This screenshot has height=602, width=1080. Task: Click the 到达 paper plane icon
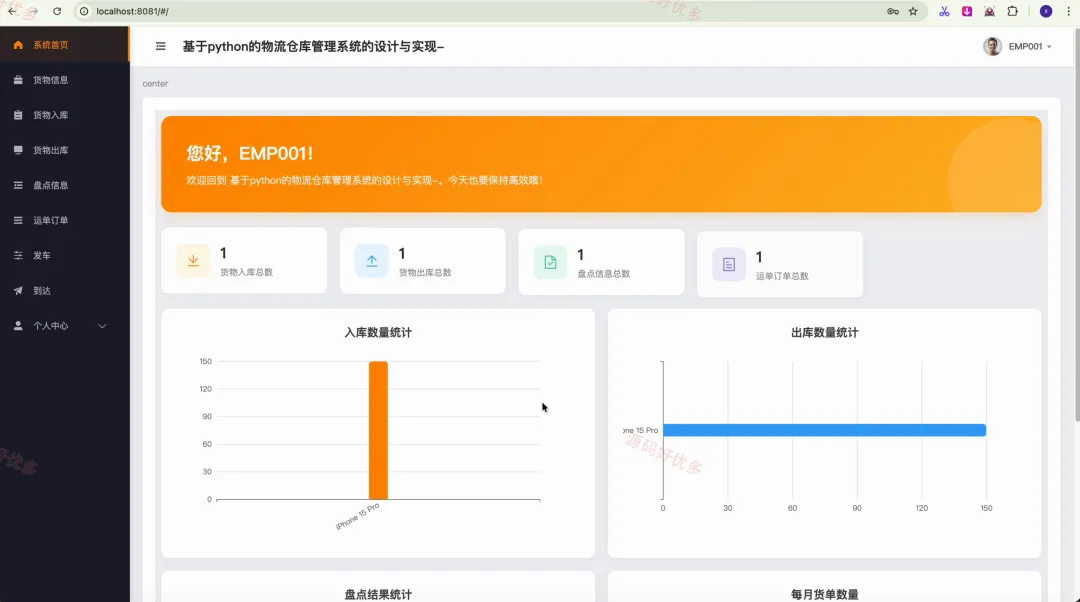coord(18,291)
